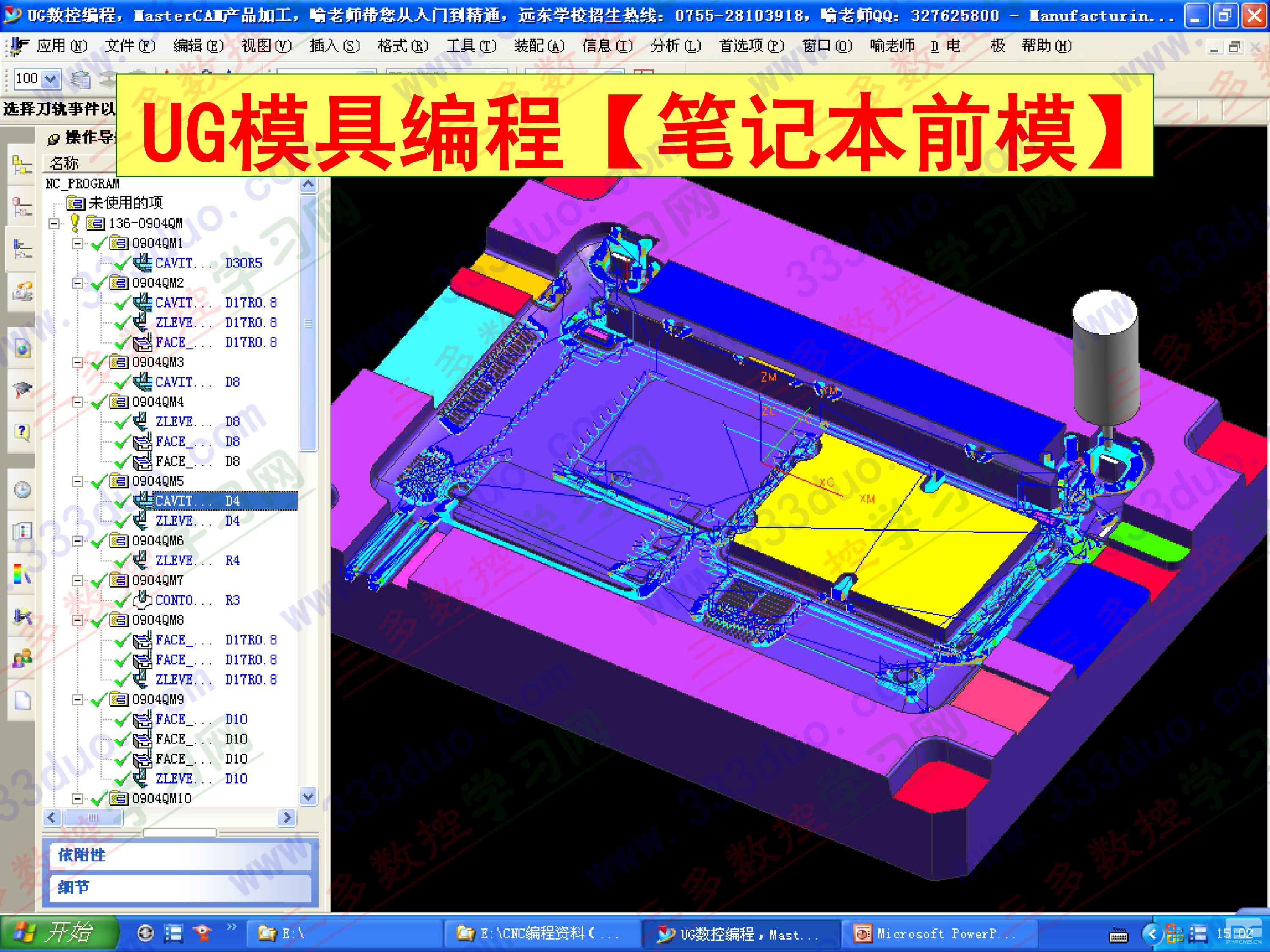
Task: Open the Roles people sidebar tab
Action: (x=22, y=658)
